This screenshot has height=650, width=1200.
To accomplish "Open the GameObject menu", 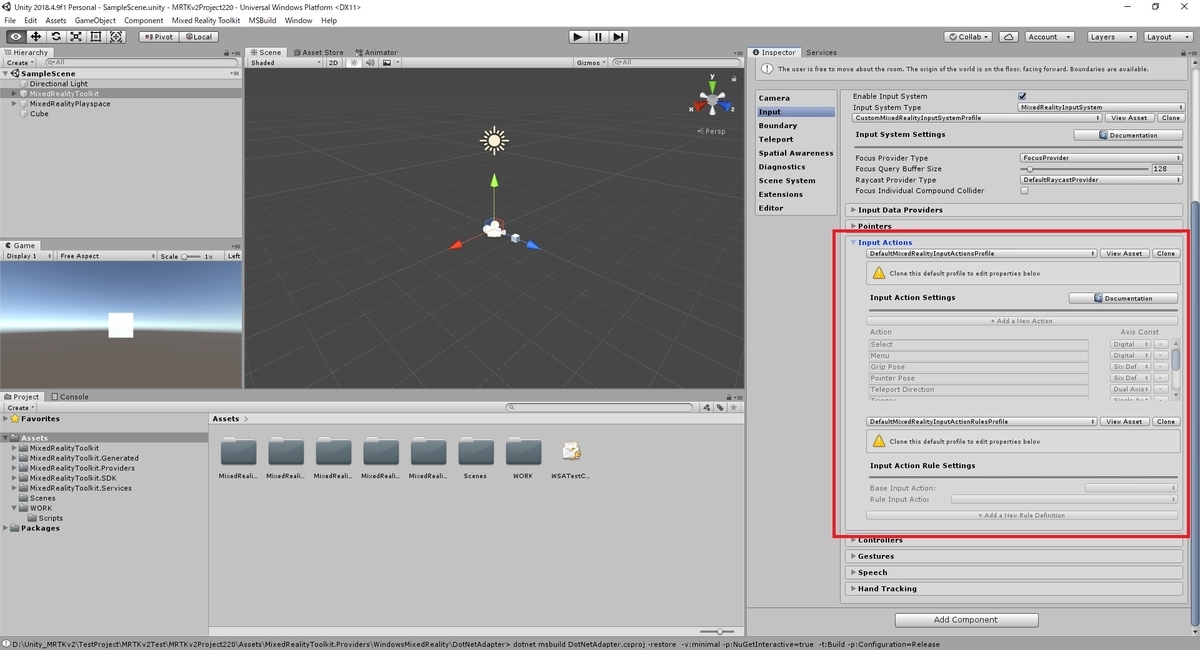I will pyautogui.click(x=95, y=20).
